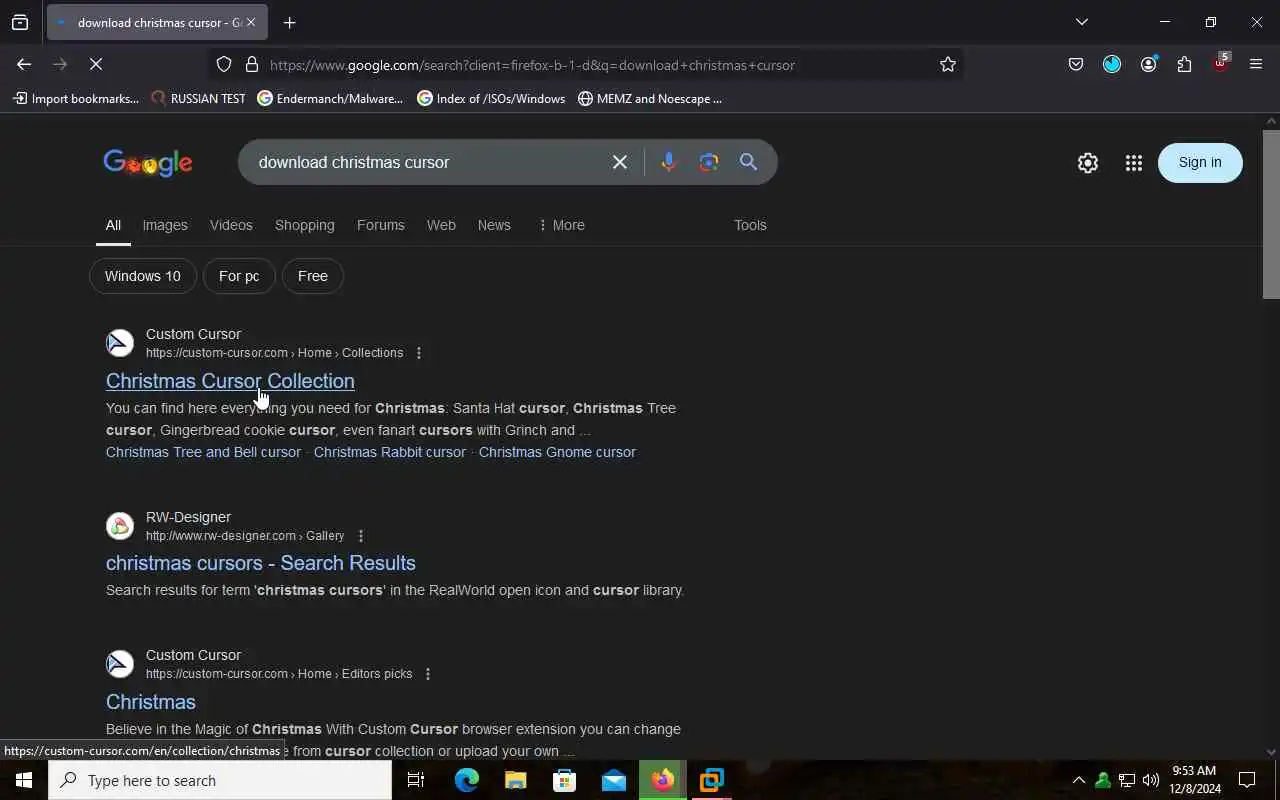1280x800 pixels.
Task: Open Google quick settings gear
Action: 1088,163
